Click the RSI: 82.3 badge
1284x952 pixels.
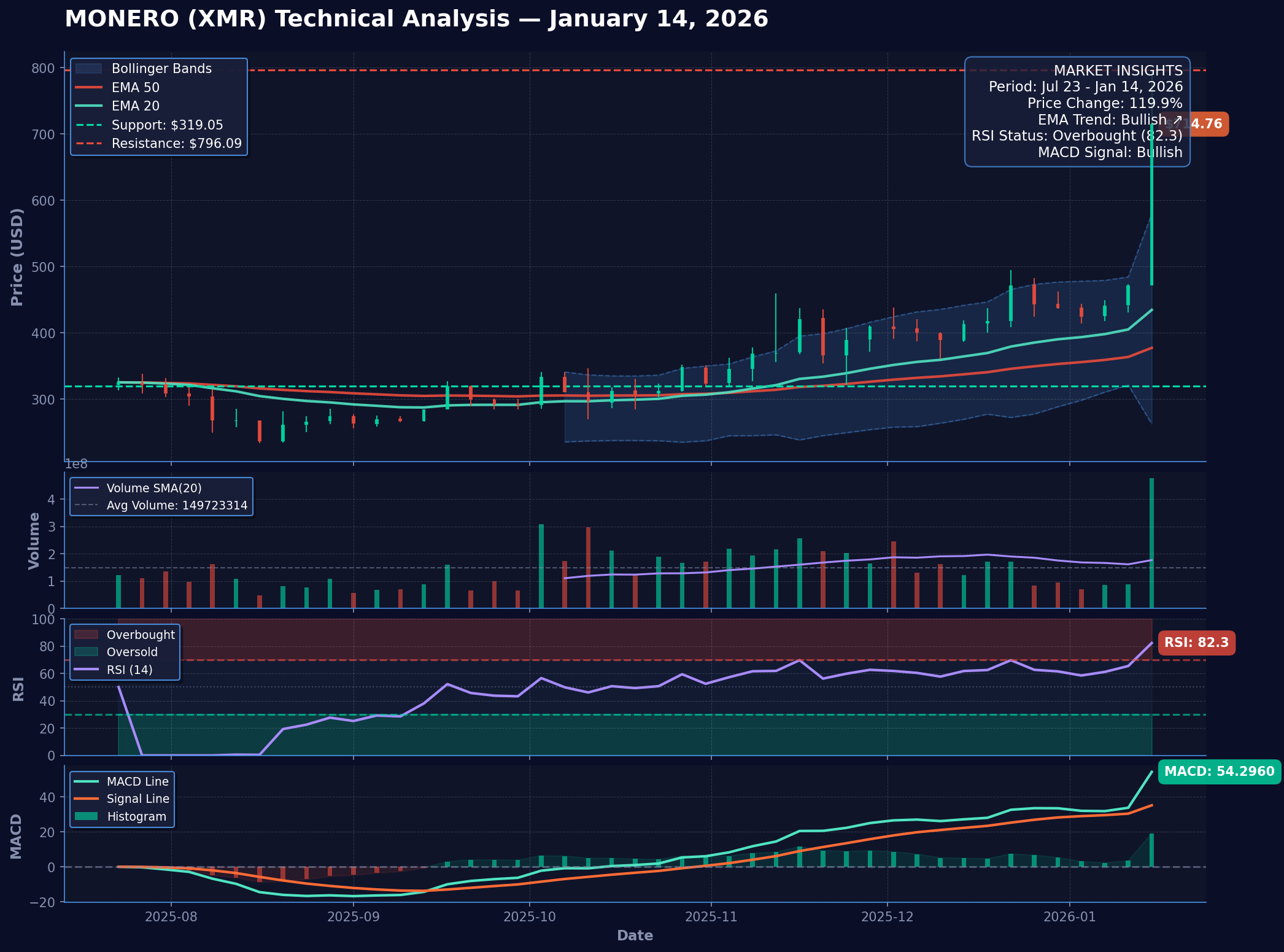point(1196,643)
